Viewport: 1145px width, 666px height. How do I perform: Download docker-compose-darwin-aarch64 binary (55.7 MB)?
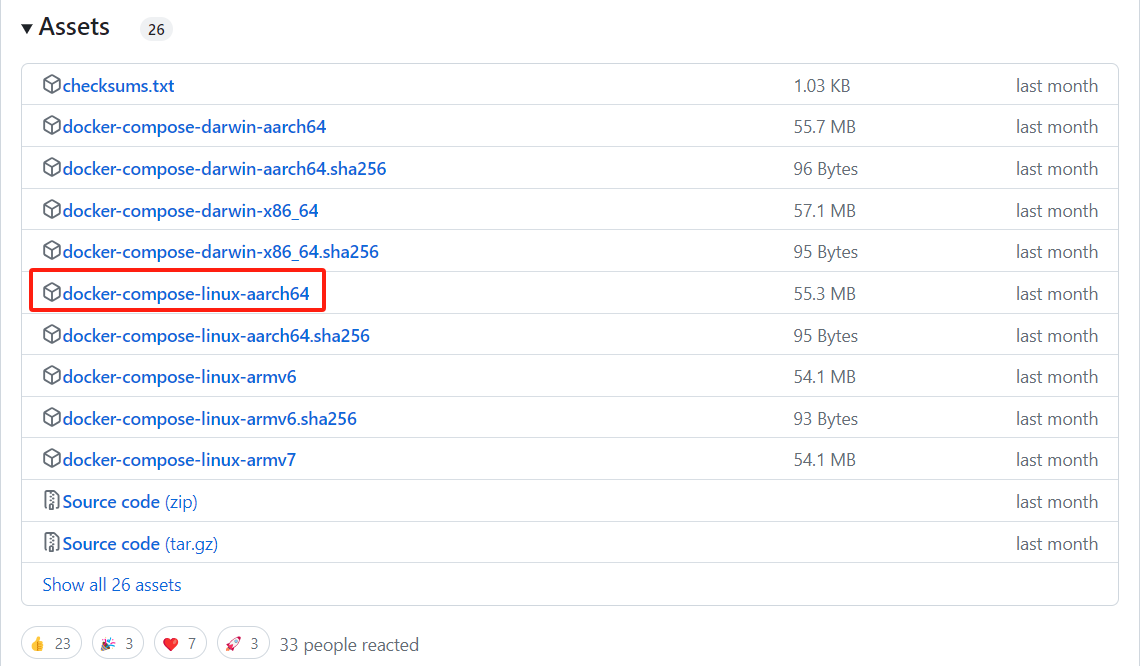coord(194,127)
